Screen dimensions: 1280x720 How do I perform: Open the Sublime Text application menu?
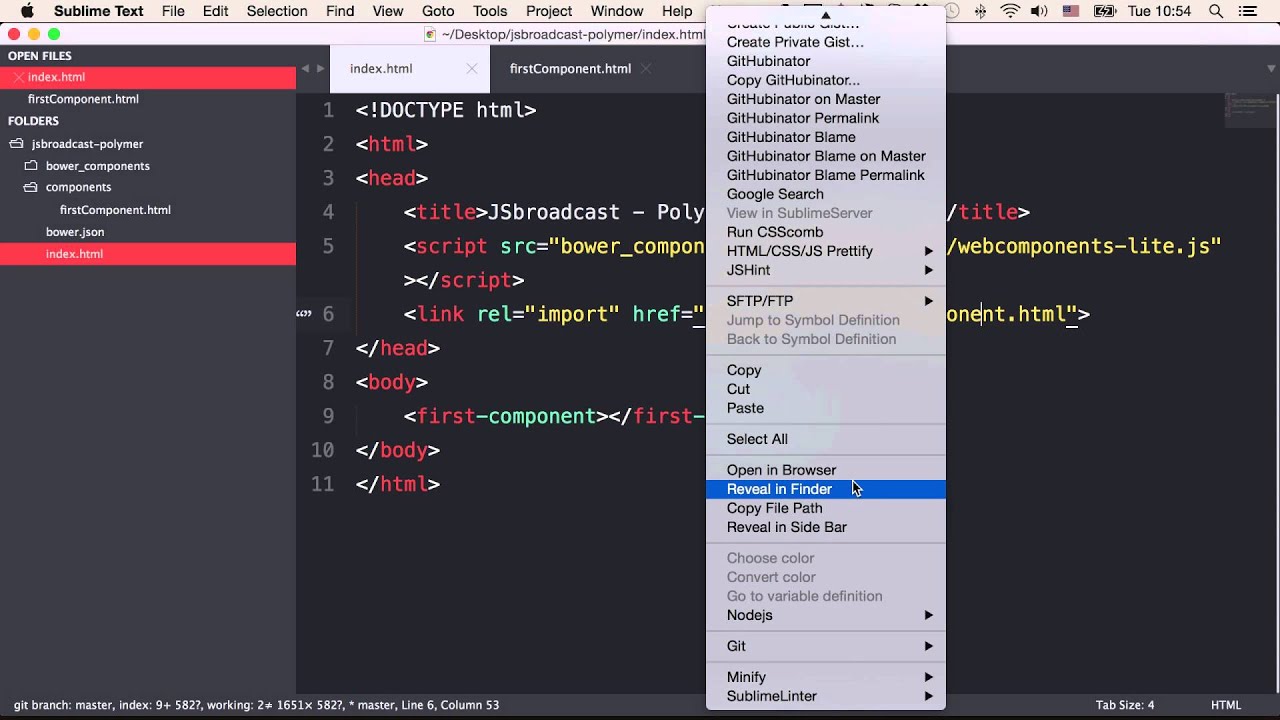pos(99,11)
